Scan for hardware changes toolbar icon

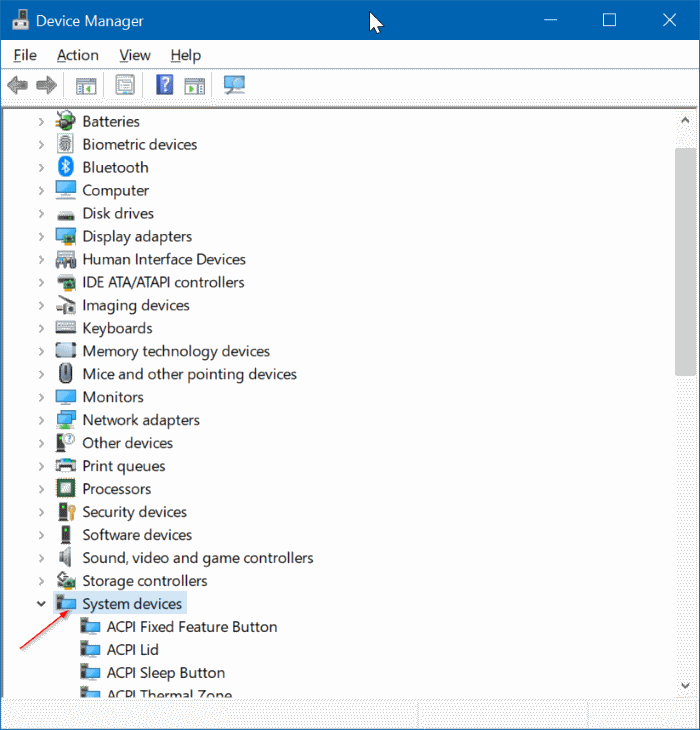pos(234,85)
